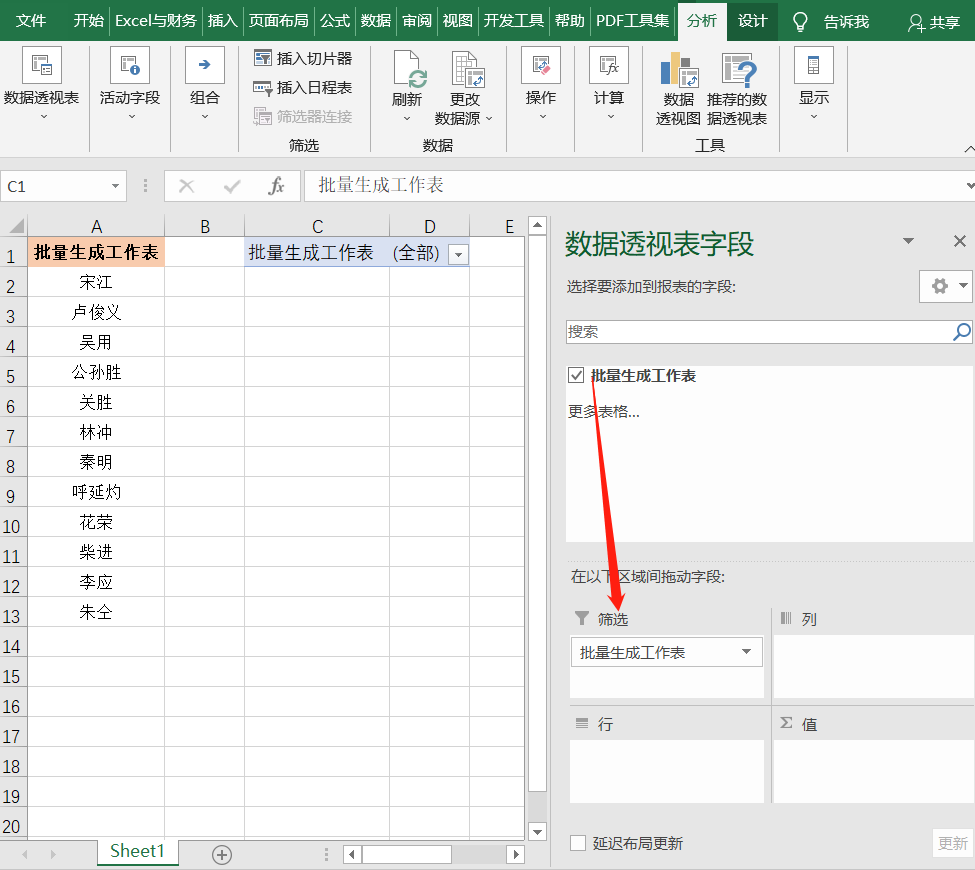The image size is (975, 870).
Task: Close the 数据透视表字段 pane
Action: (959, 241)
